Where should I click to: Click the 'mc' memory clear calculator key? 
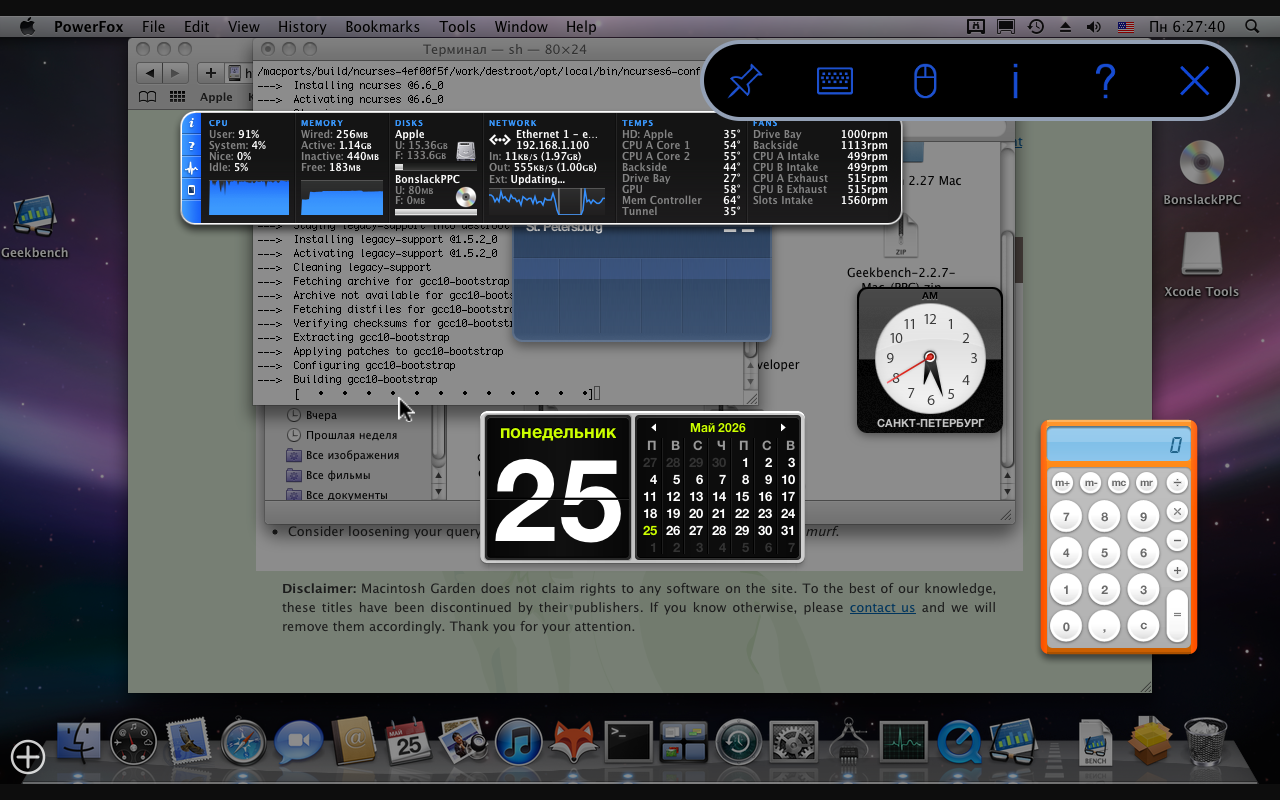pyautogui.click(x=1118, y=483)
